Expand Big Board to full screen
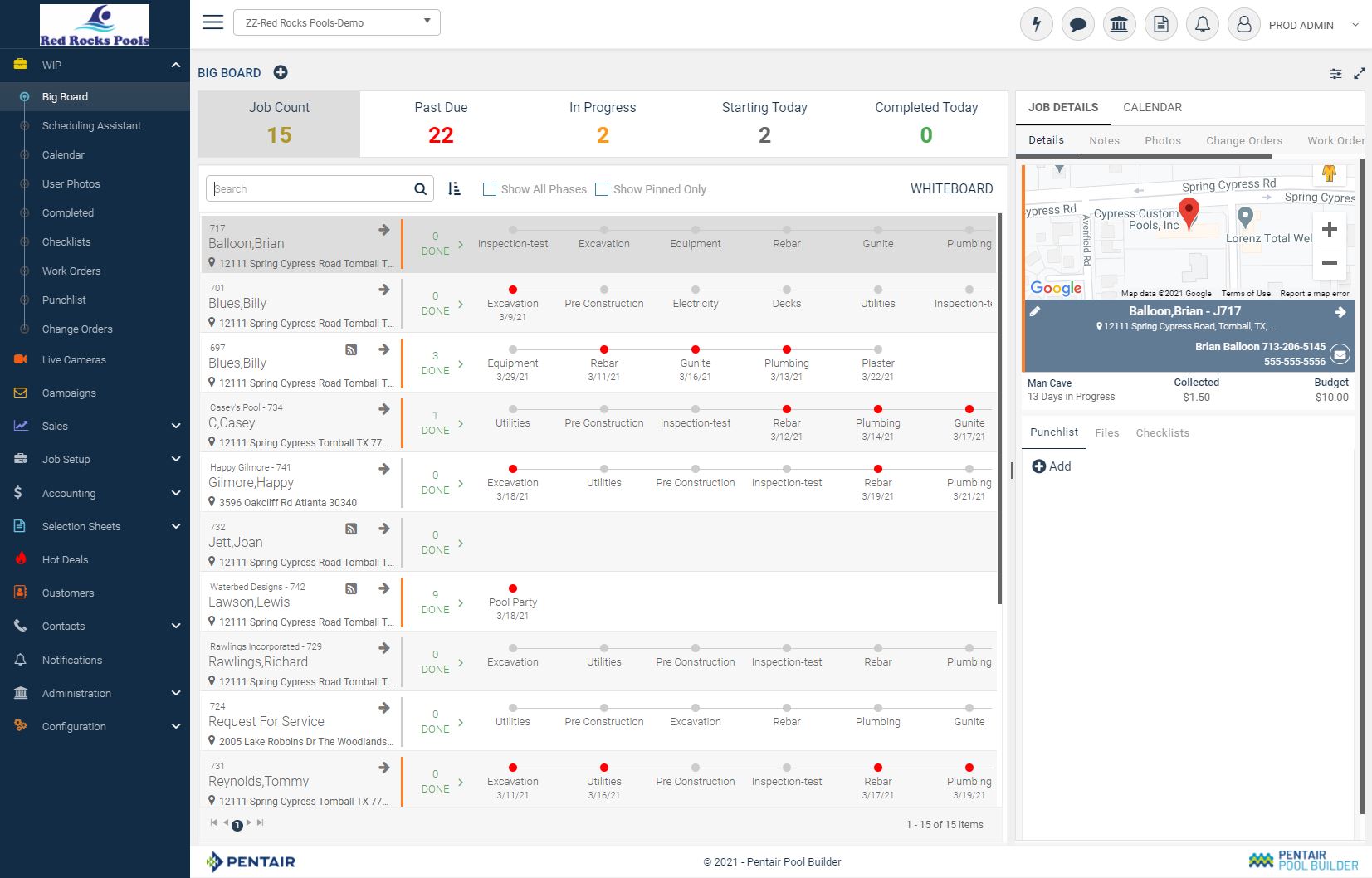1372x878 pixels. tap(1359, 74)
